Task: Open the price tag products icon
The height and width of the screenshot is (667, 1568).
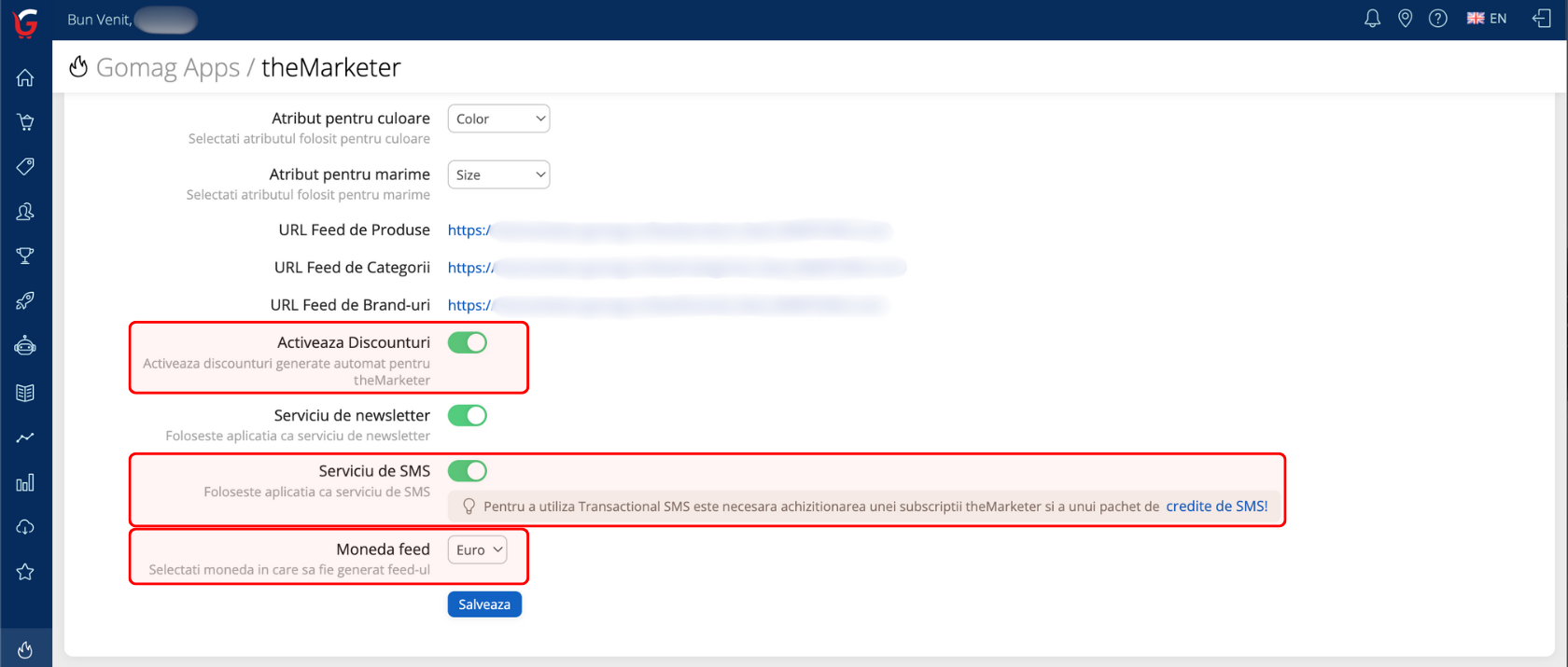Action: pyautogui.click(x=25, y=167)
